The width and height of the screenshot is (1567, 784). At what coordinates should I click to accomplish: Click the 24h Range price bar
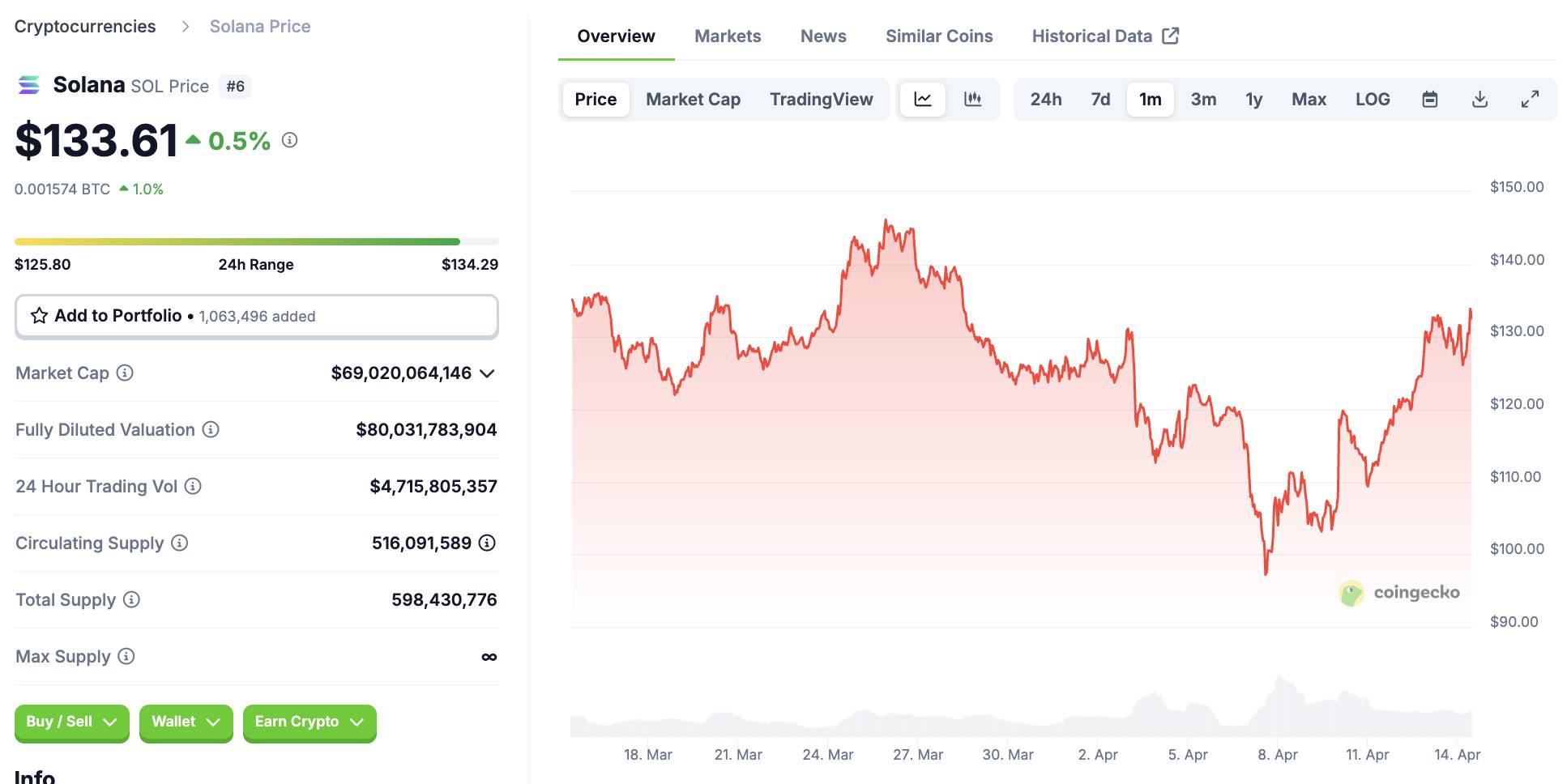click(256, 241)
